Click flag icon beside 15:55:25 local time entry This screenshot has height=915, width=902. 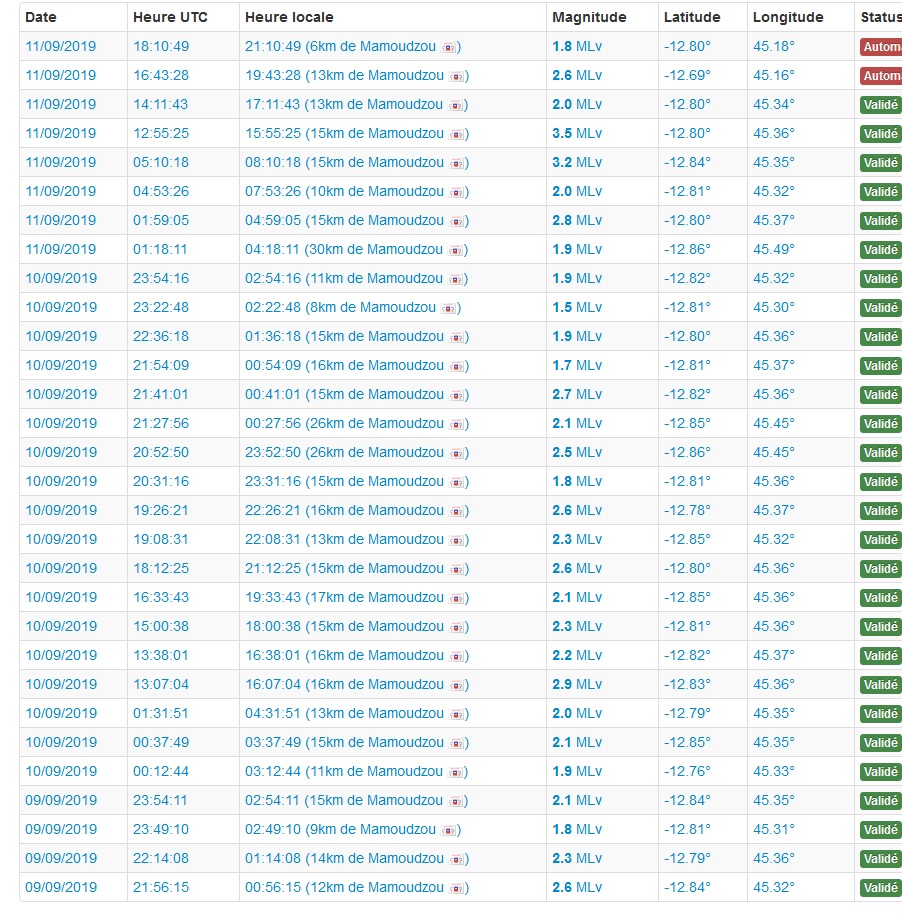[x=458, y=134]
